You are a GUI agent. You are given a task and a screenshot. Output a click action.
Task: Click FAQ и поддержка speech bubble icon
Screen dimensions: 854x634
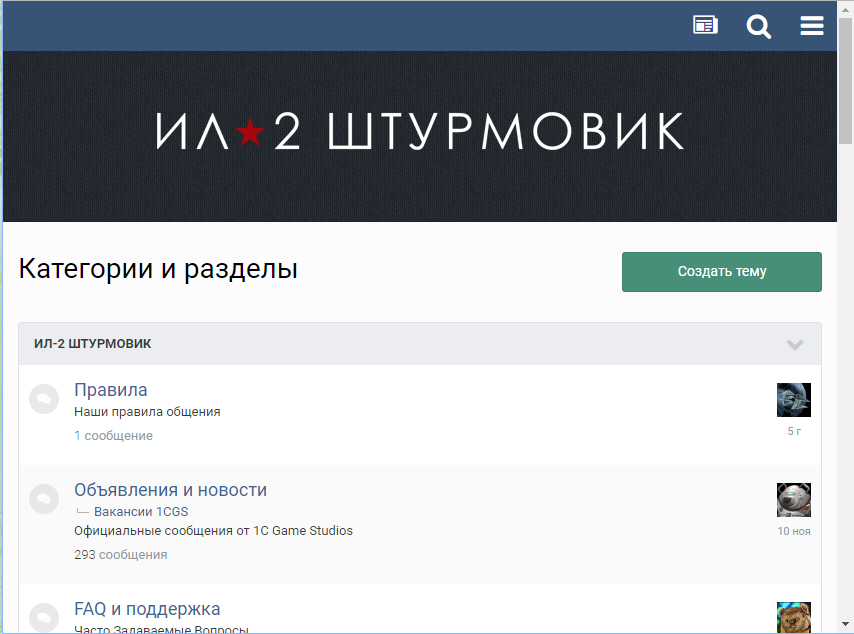coord(44,618)
